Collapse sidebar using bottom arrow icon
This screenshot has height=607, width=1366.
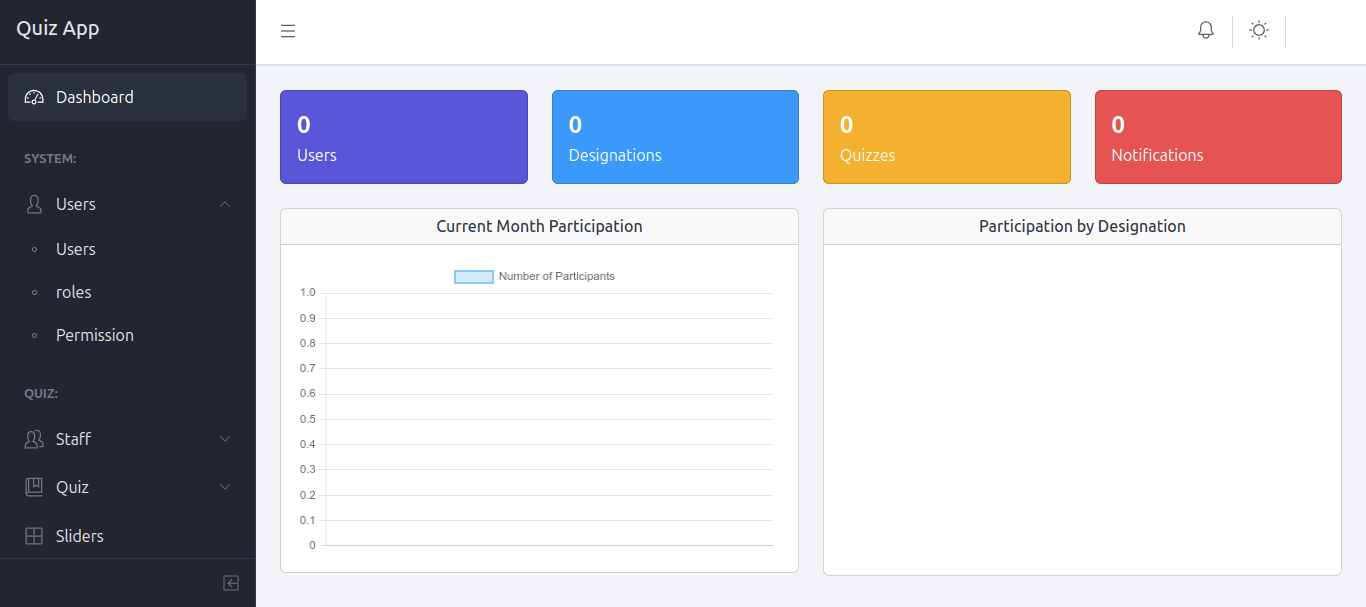pos(231,583)
